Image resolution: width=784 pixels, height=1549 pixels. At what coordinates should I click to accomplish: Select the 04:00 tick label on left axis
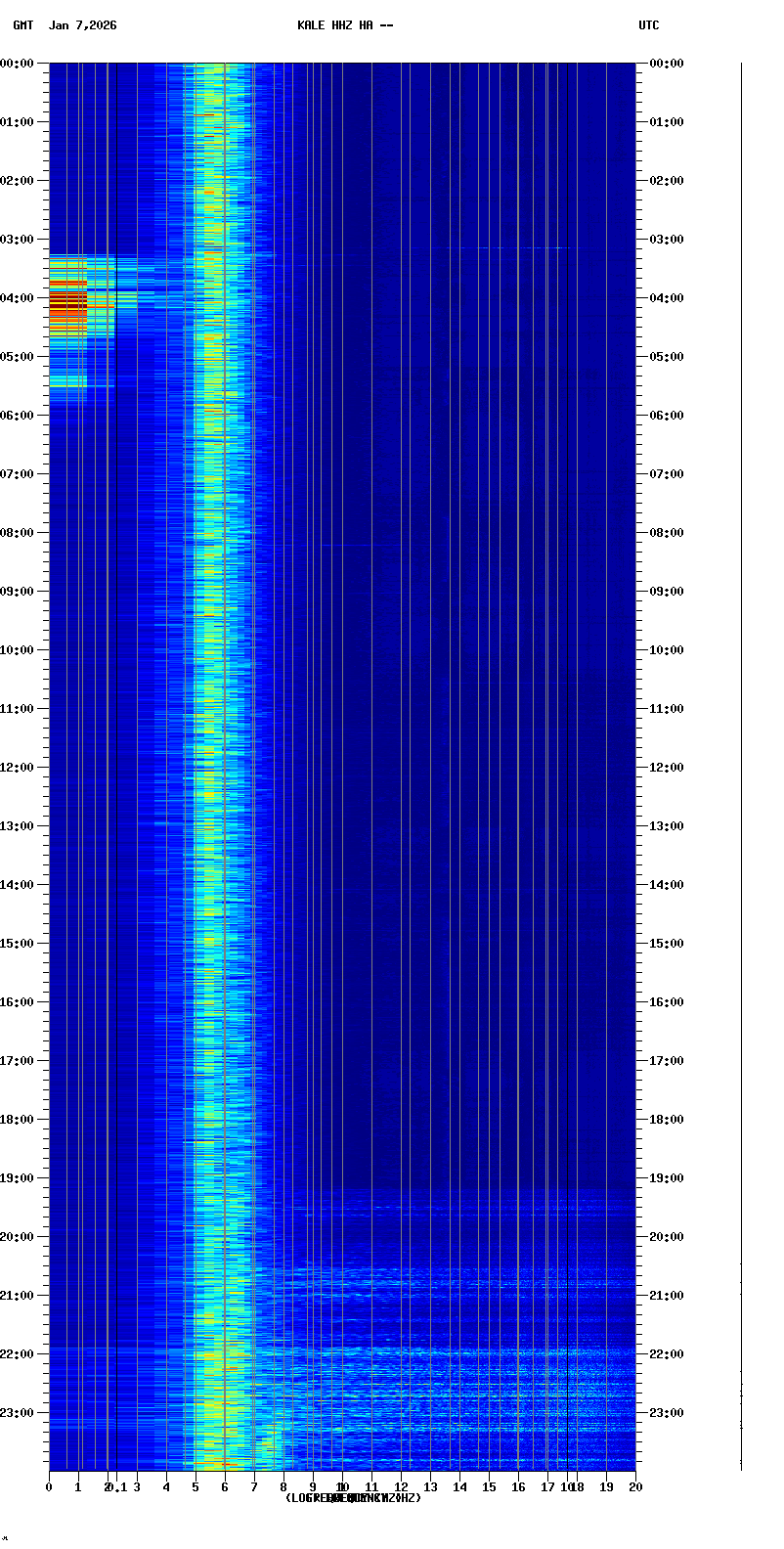[18, 298]
